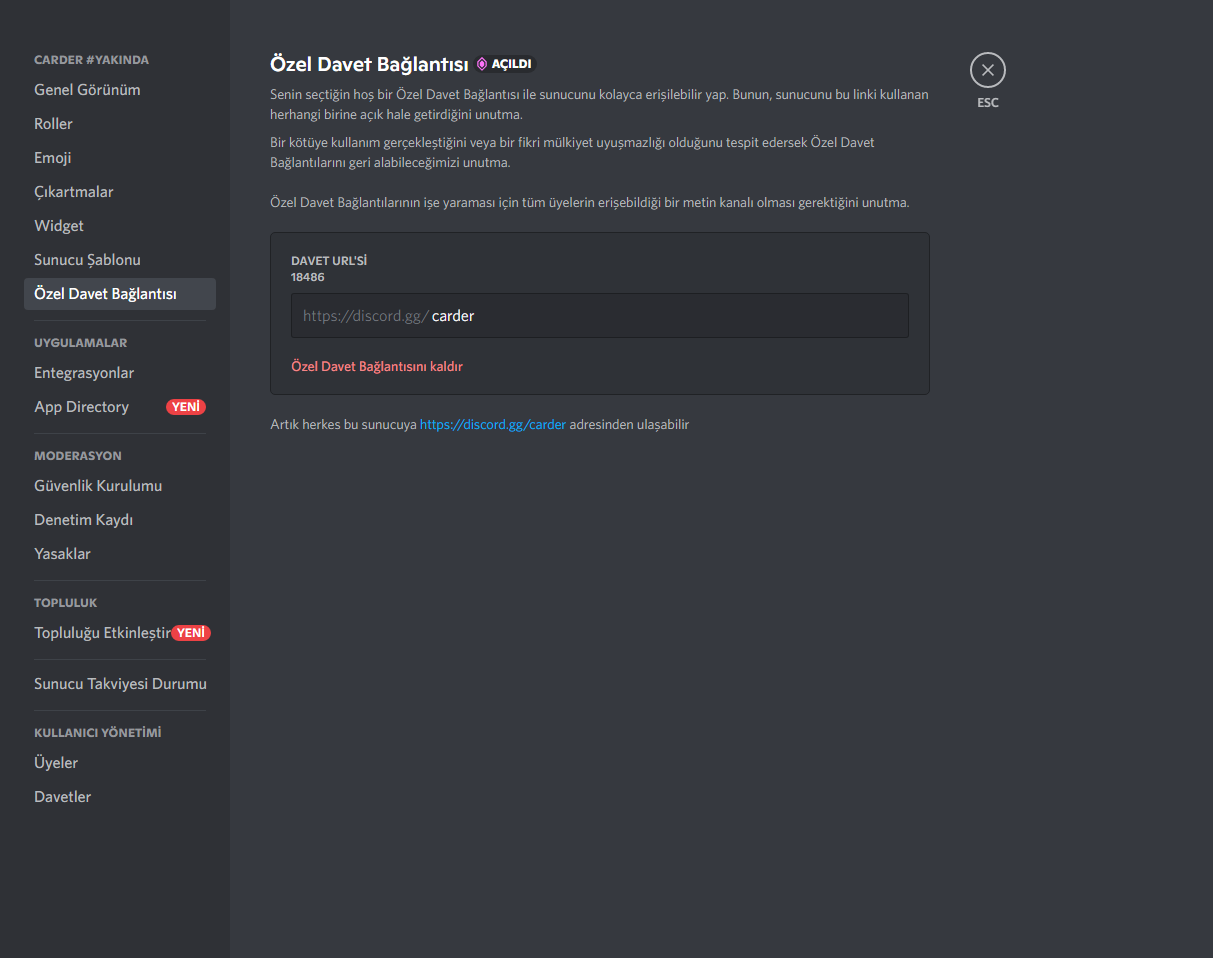
Task: Open Yasaklar list
Action: [x=120, y=554]
